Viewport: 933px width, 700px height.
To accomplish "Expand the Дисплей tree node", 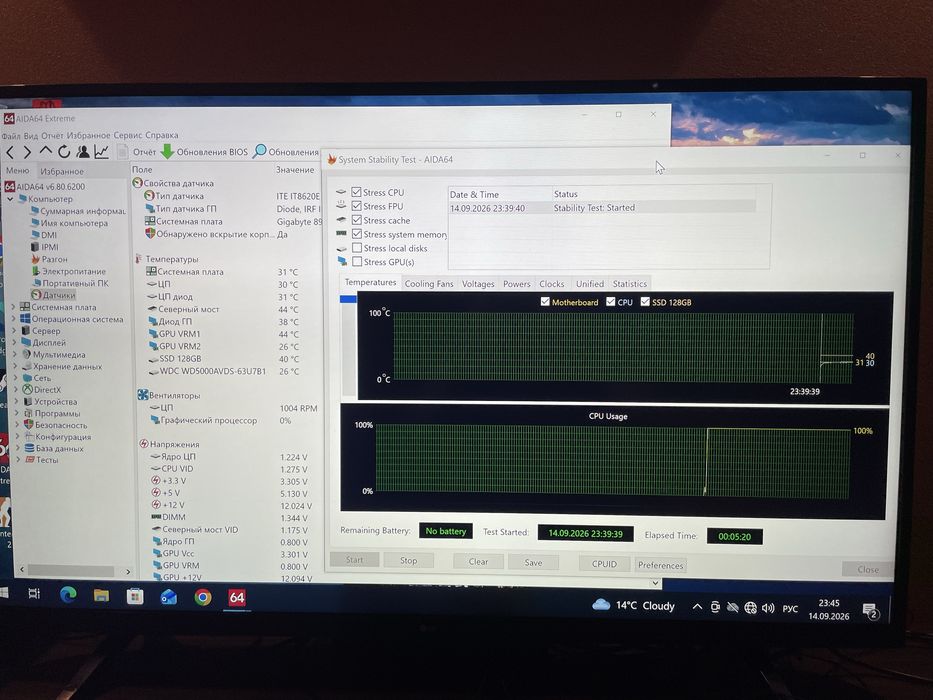I will coord(14,343).
